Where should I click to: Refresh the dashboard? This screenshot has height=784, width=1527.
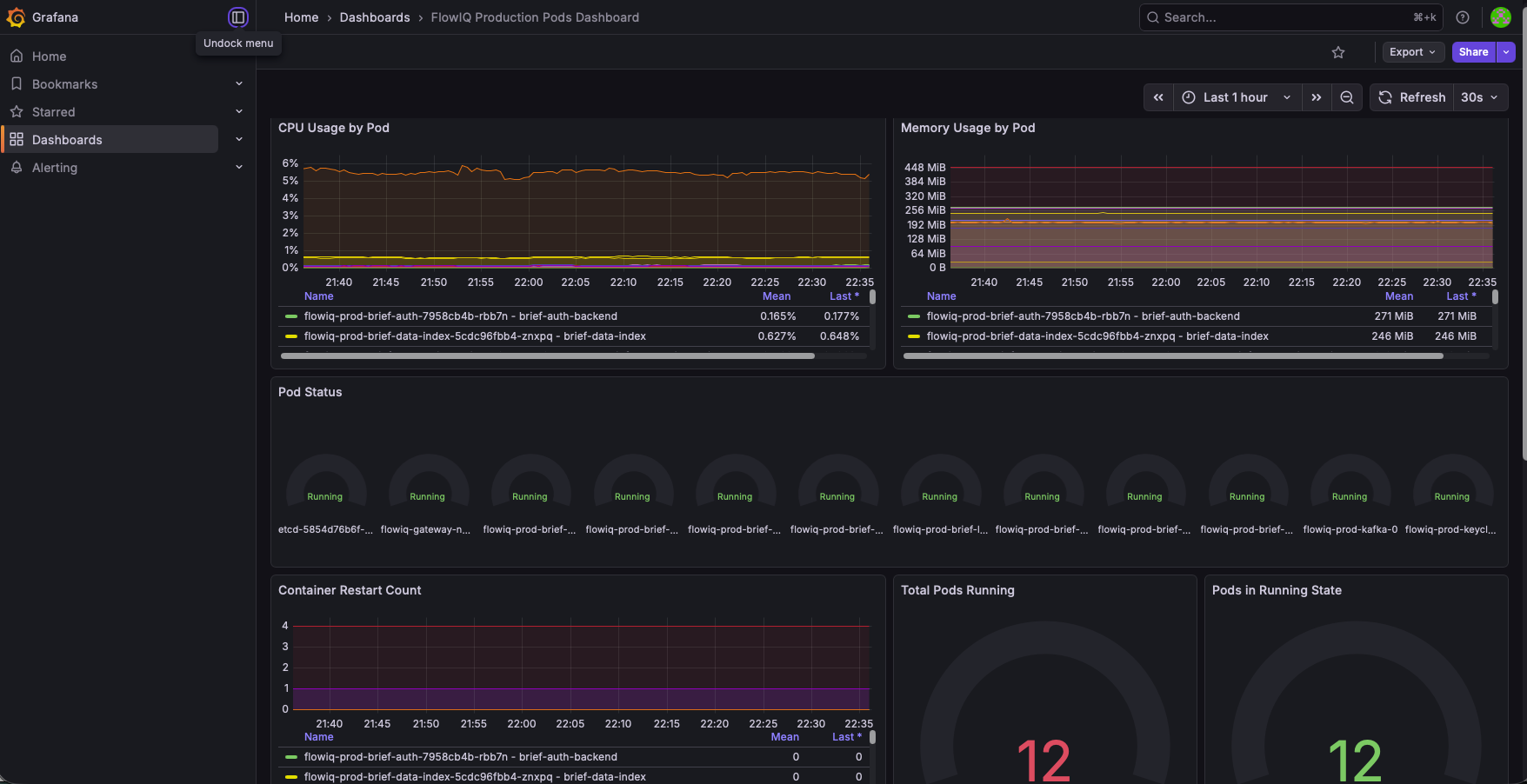[x=1411, y=97]
